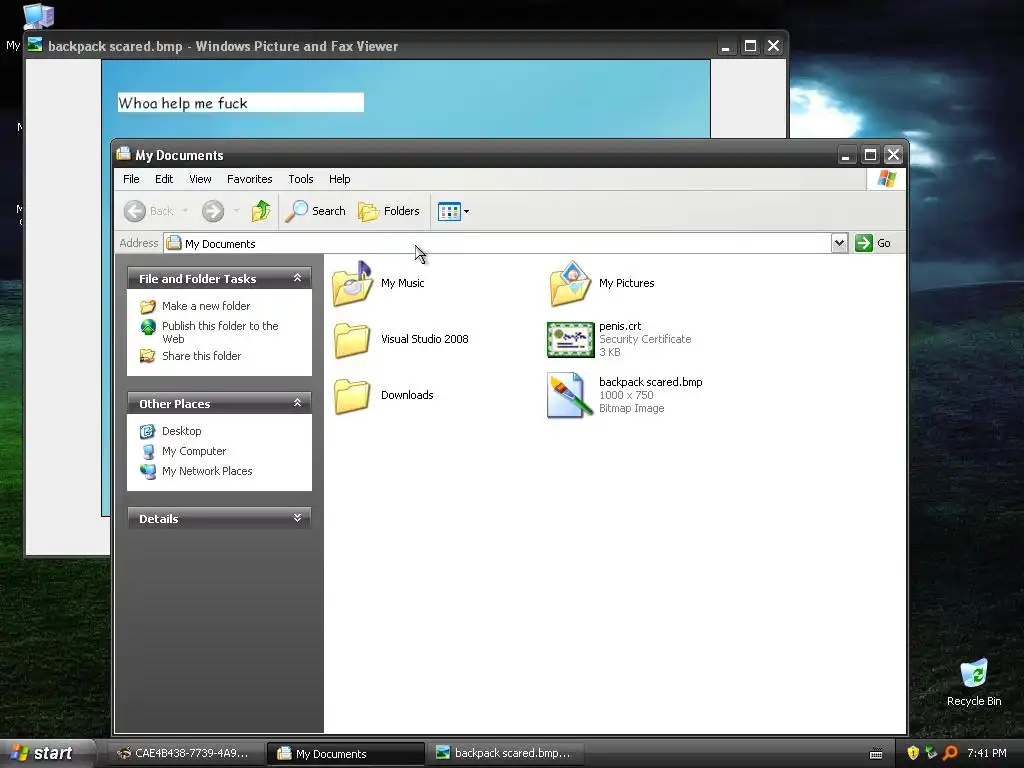Screen dimensions: 1024x768
Task: Click the Views dropdown arrow
Action: [466, 212]
